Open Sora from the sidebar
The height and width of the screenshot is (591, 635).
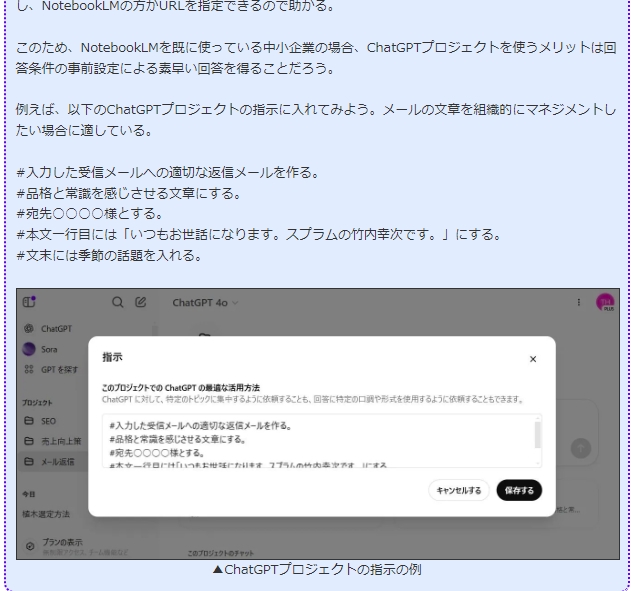point(40,349)
